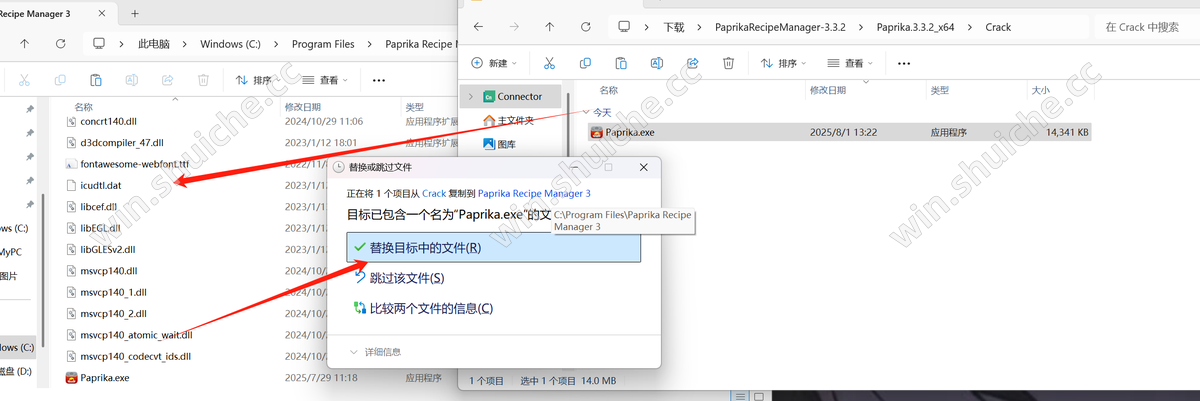Go up one folder in Paprika Recipe Manager window
Viewport: 1200px width, 401px height.
click(x=24, y=44)
